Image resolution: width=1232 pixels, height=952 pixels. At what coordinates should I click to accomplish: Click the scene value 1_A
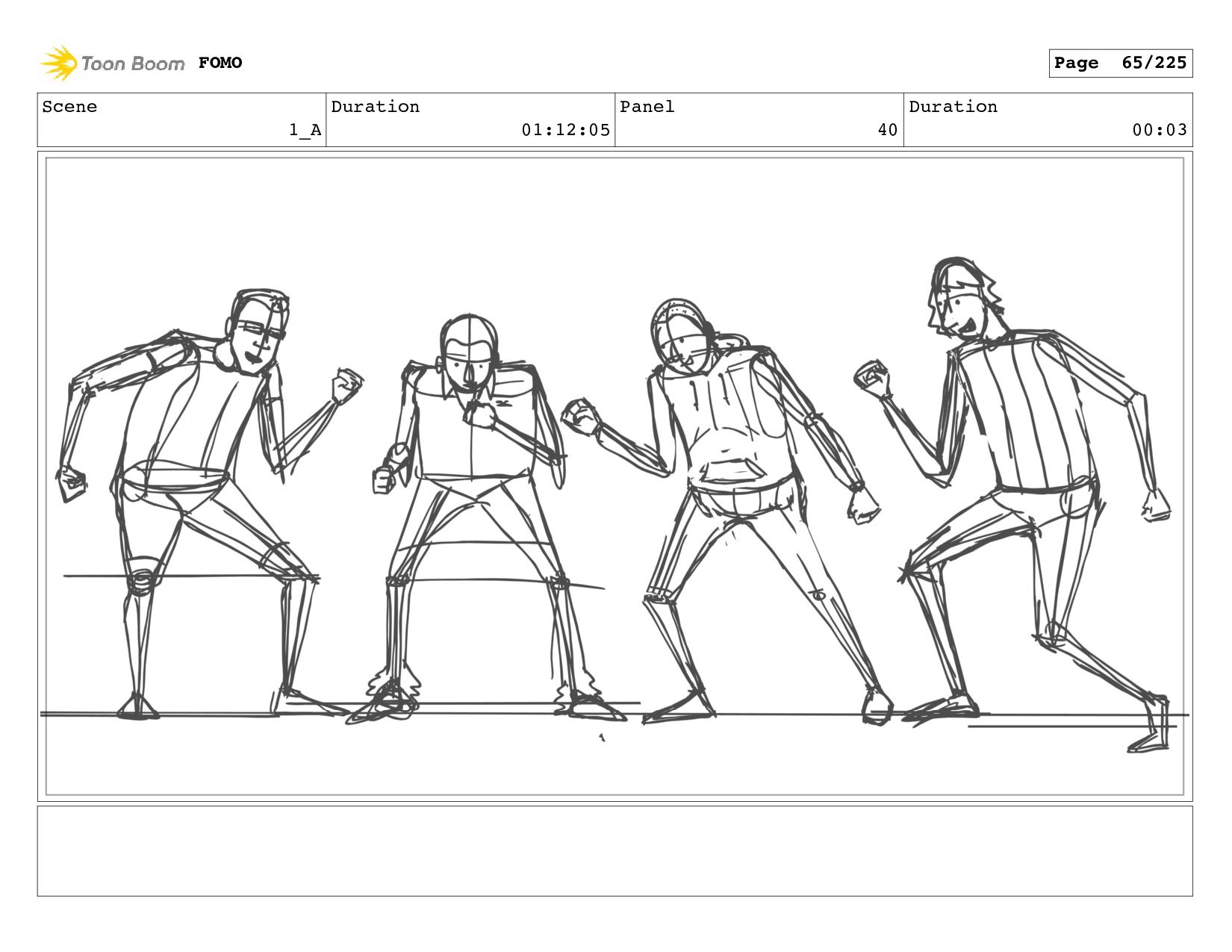(305, 130)
